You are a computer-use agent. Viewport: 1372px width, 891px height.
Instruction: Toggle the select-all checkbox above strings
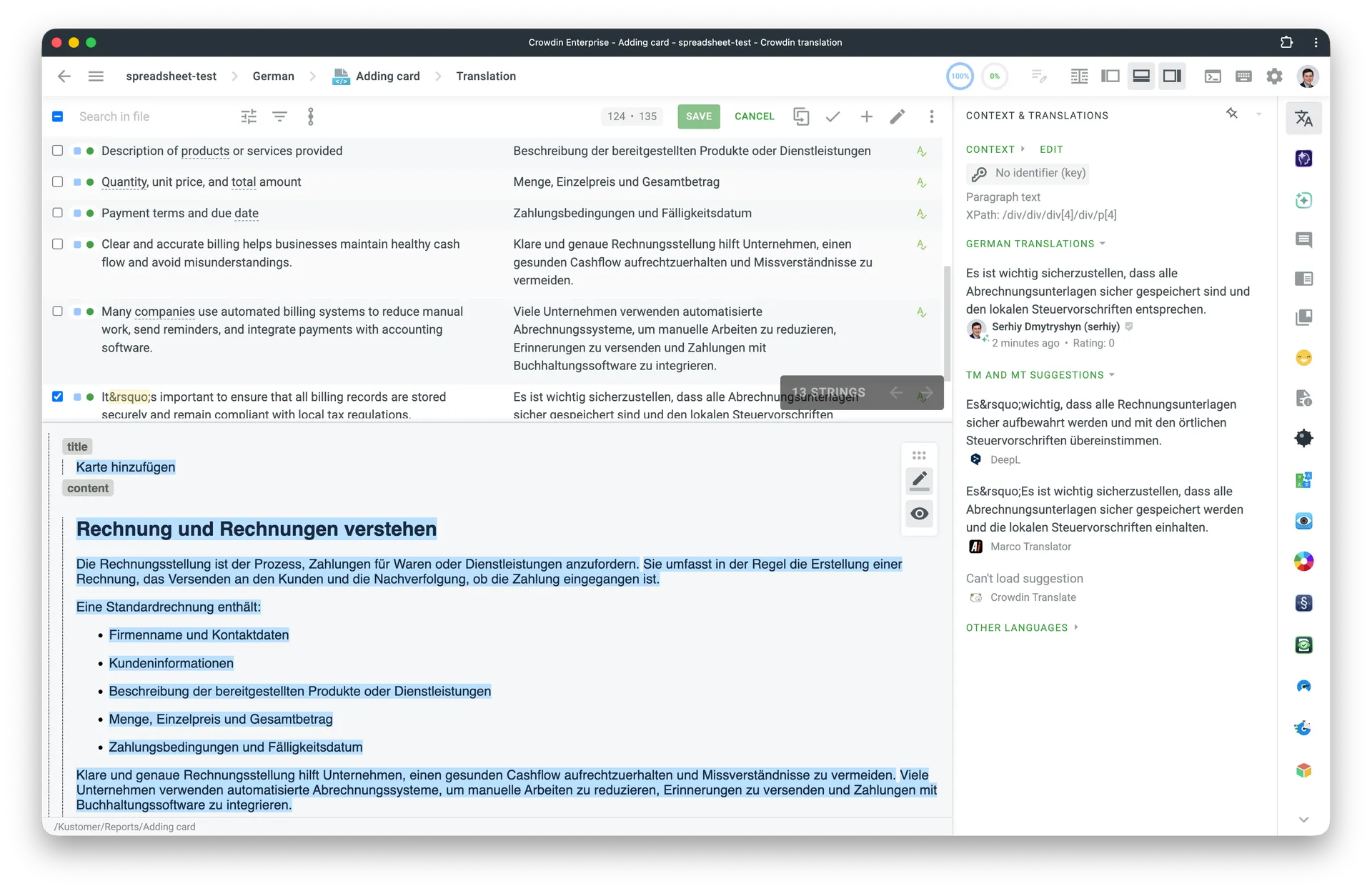coord(57,116)
